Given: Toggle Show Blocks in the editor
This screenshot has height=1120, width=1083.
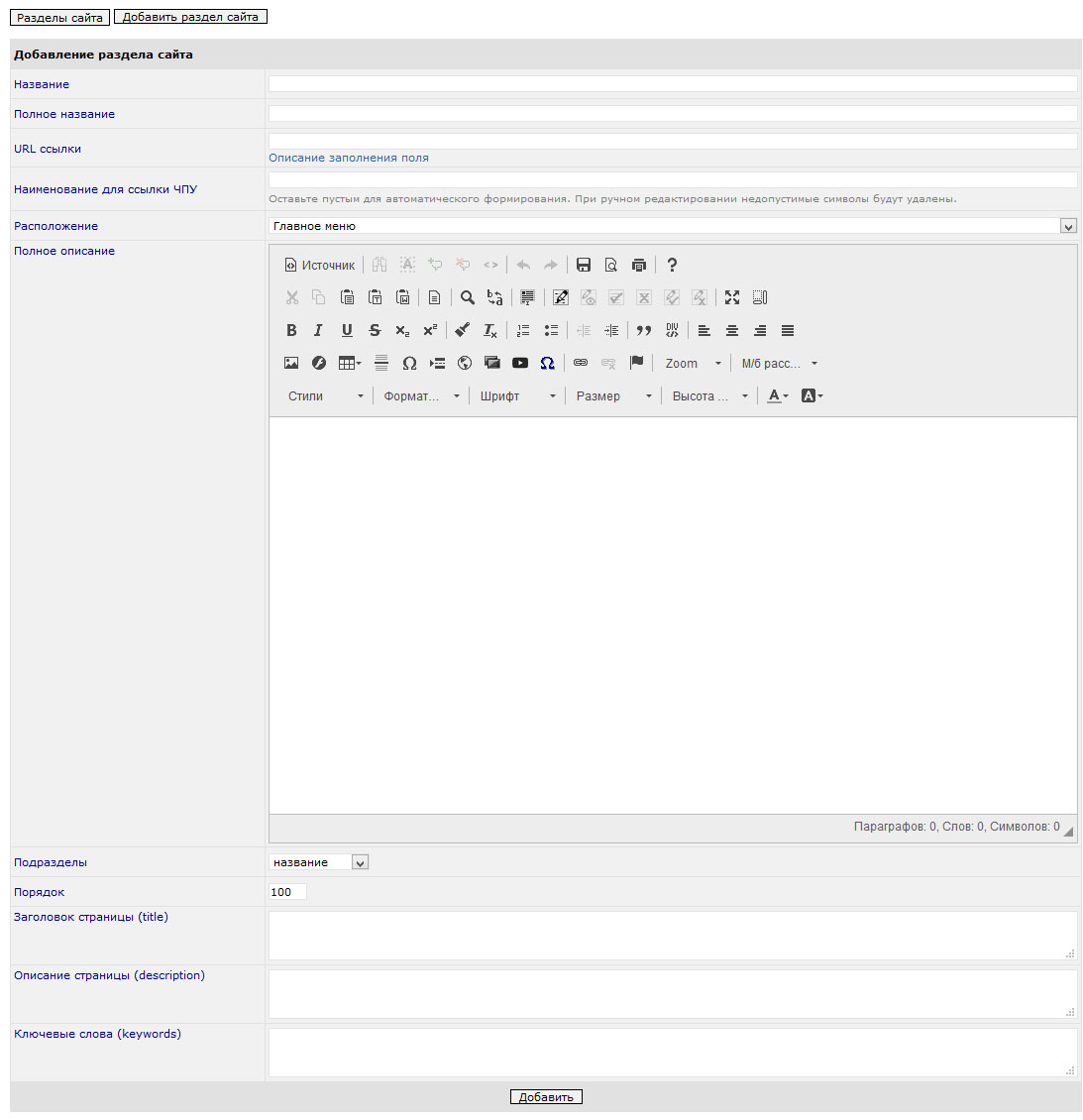Looking at the screenshot, I should (760, 297).
